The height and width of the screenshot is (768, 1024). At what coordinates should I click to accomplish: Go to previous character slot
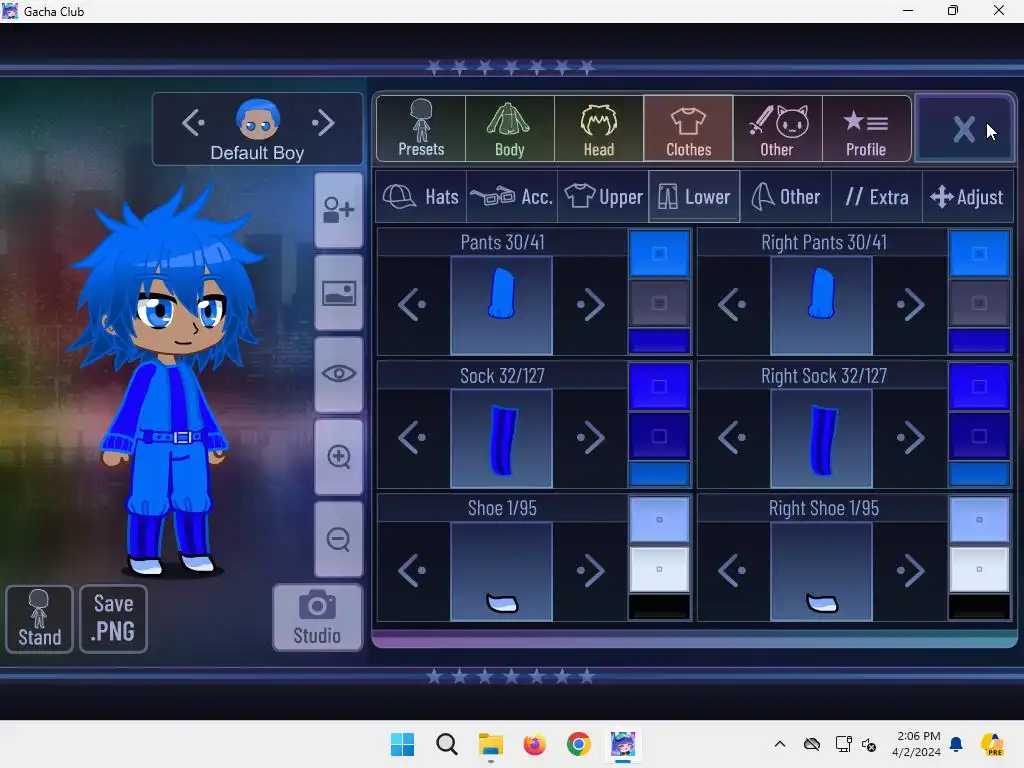(x=194, y=122)
